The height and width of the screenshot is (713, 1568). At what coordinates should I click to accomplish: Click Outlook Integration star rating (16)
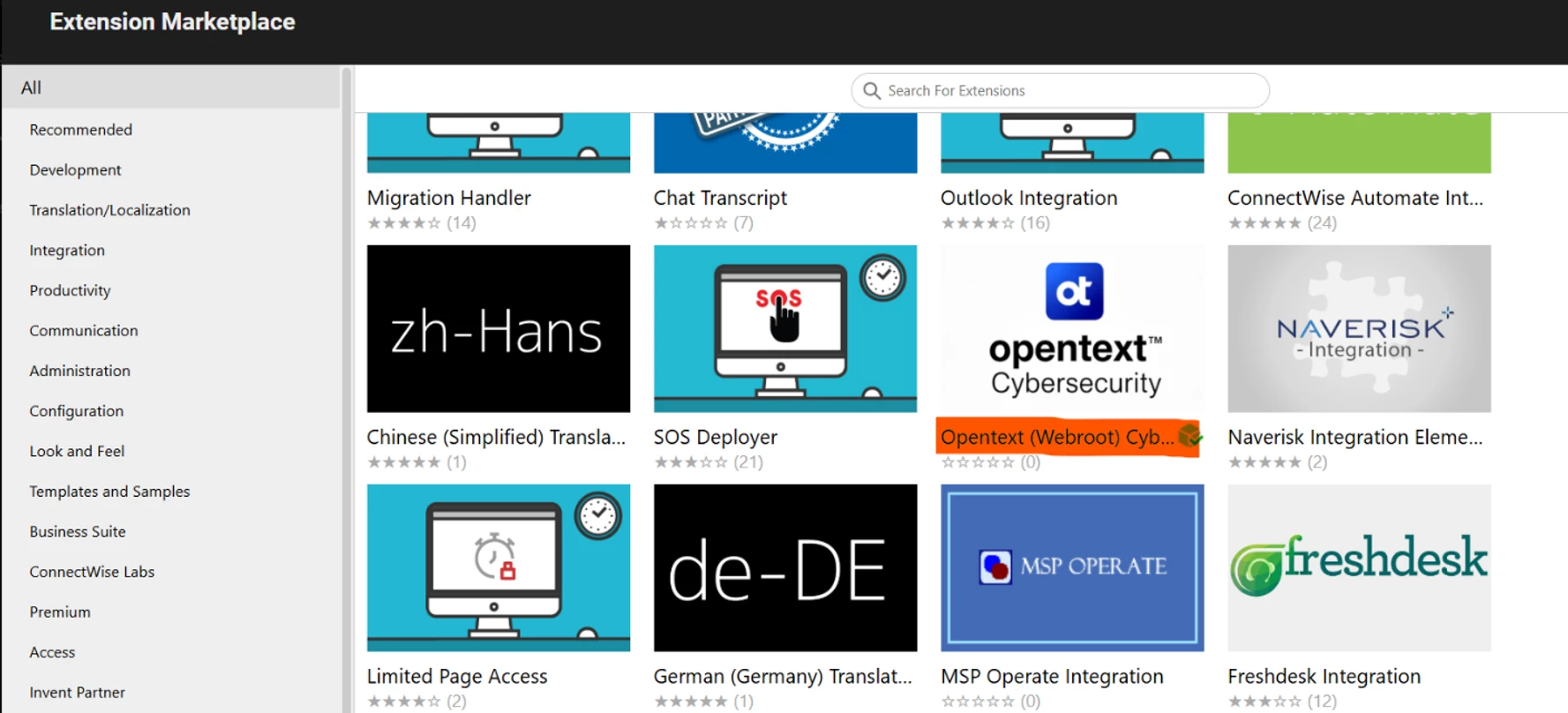(x=995, y=223)
